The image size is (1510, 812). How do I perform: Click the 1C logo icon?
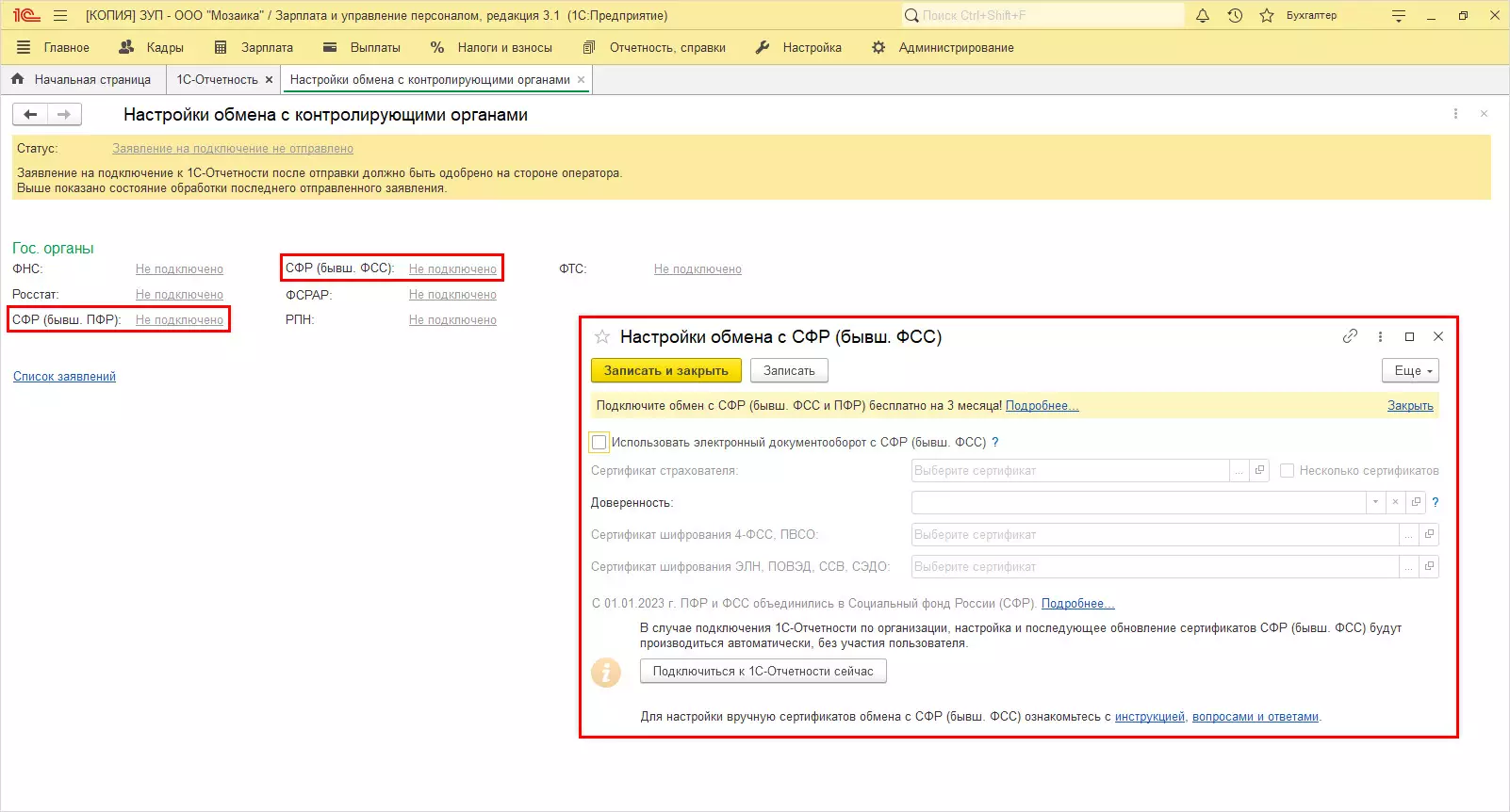point(26,16)
